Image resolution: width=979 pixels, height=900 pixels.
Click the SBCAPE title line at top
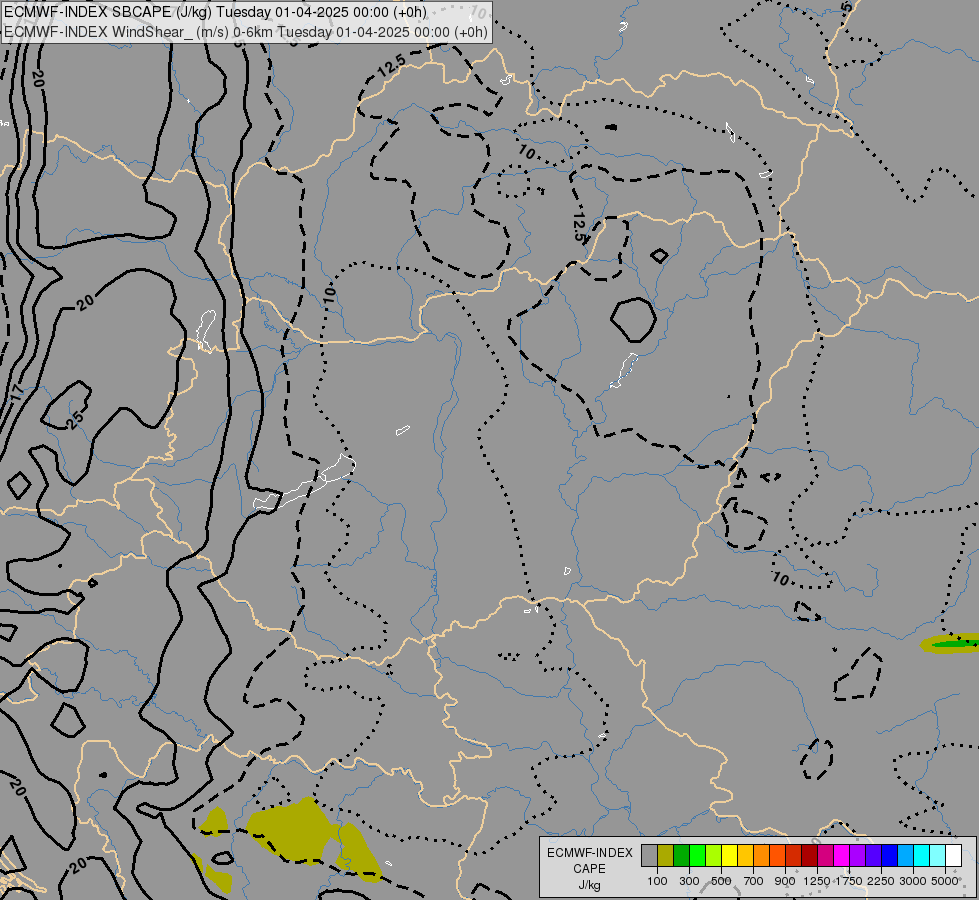(x=215, y=12)
